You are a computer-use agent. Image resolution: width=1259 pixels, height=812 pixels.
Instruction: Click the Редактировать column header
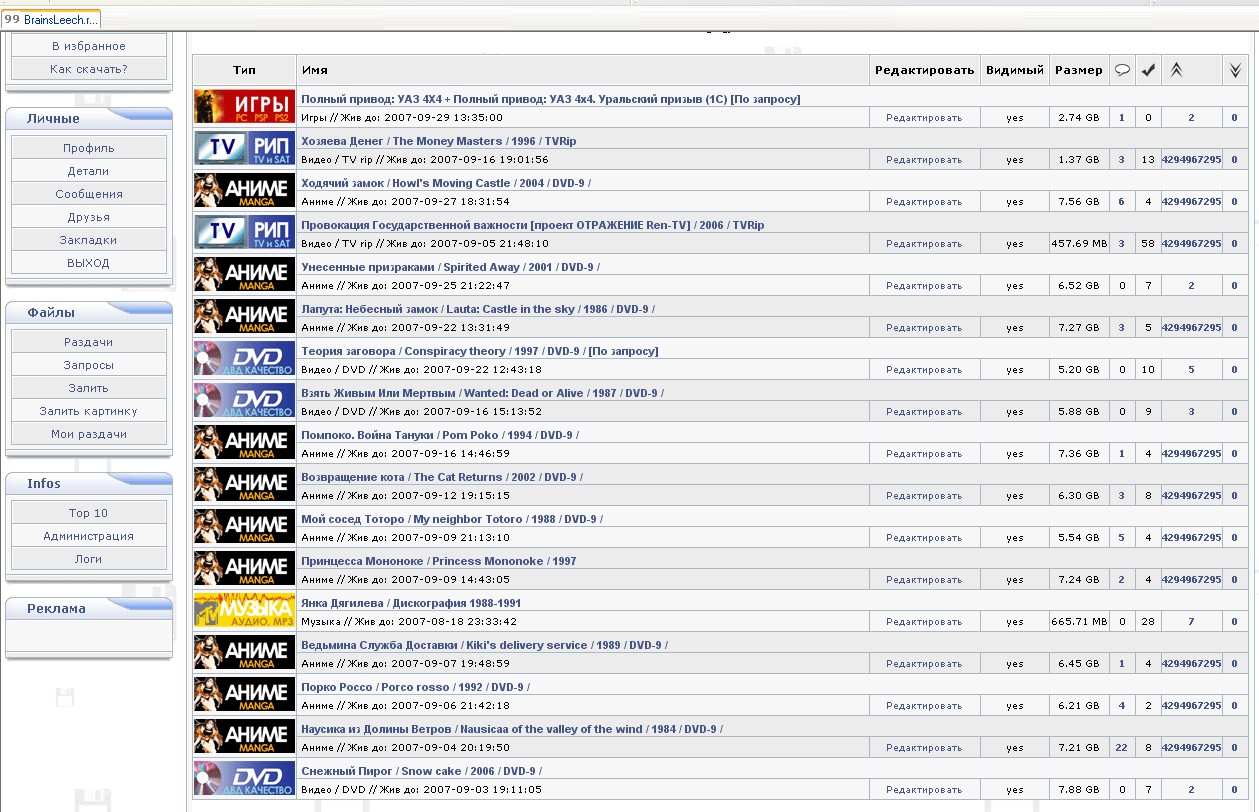click(924, 70)
